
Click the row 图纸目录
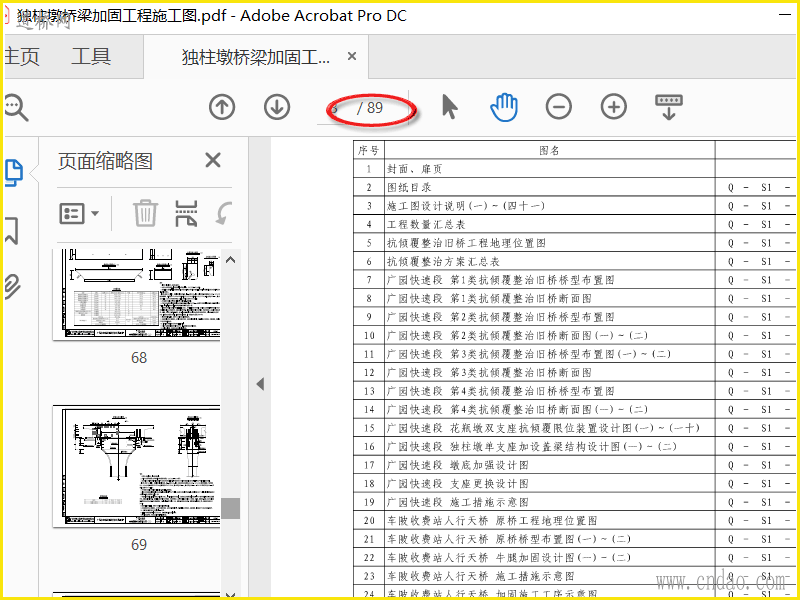pyautogui.click(x=574, y=187)
